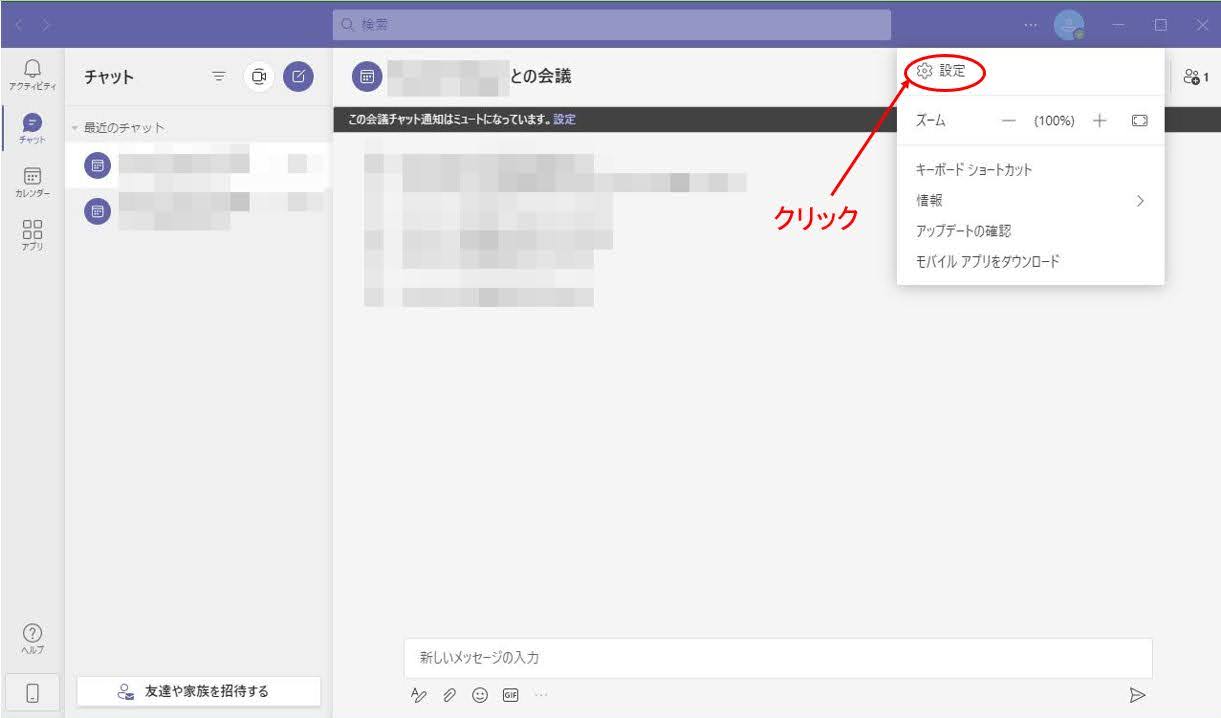
Task: Select 設定 in the dropdown menu
Action: click(941, 70)
